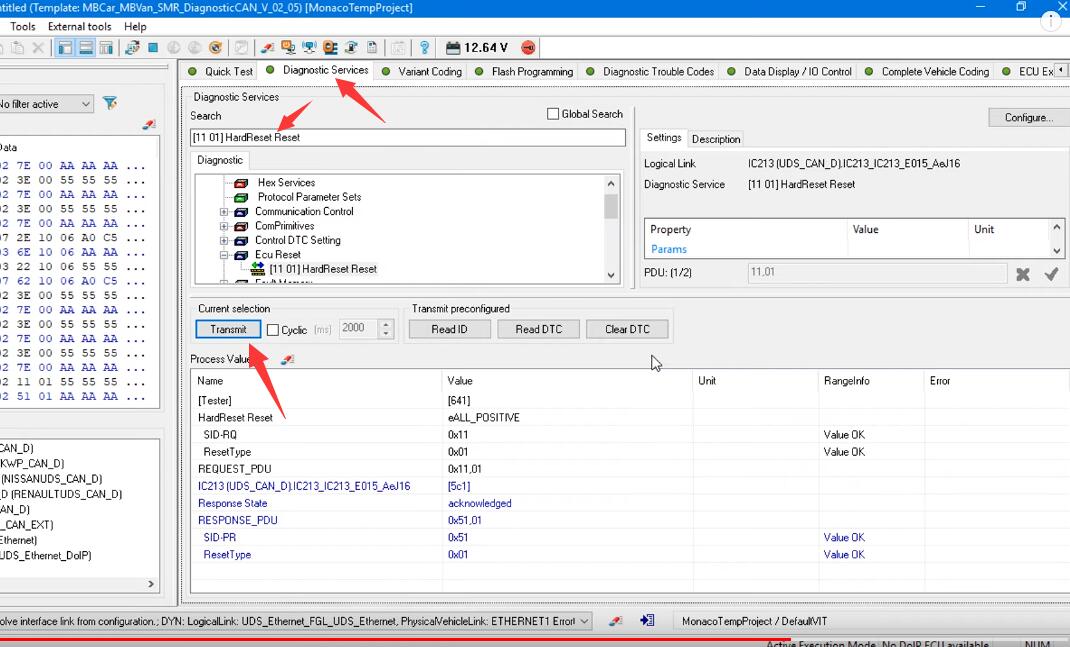Toggle the Cyclic checkbox
1070x647 pixels.
pyautogui.click(x=273, y=330)
